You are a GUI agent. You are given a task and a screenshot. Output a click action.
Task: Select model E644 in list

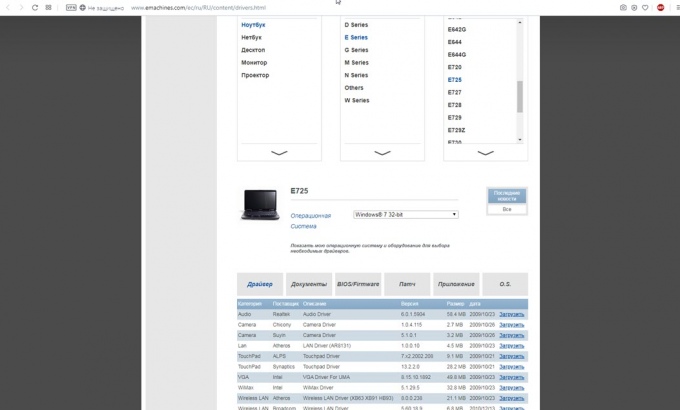pyautogui.click(x=454, y=42)
